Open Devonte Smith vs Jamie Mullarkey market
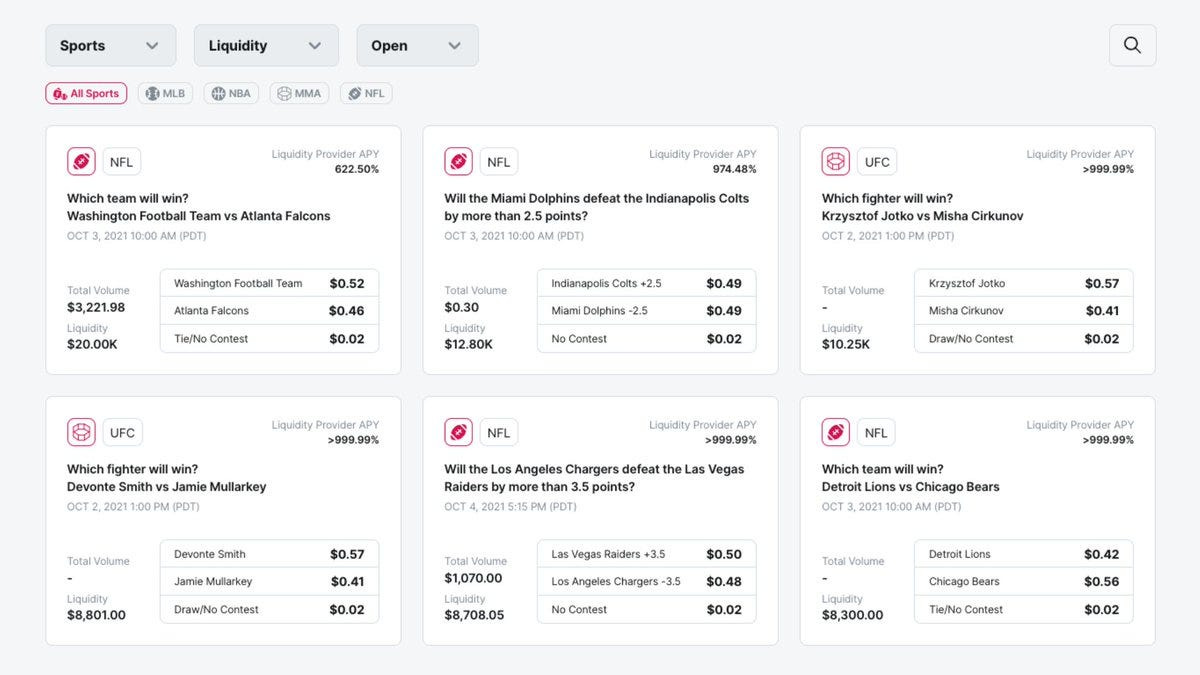Image resolution: width=1200 pixels, height=675 pixels. pos(166,478)
